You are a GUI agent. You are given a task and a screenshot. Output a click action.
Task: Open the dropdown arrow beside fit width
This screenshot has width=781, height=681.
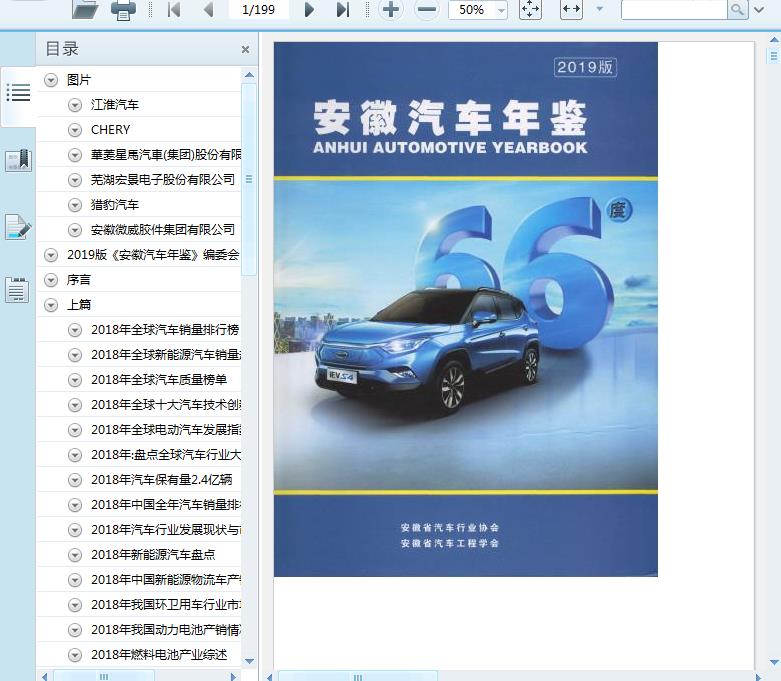tap(599, 10)
